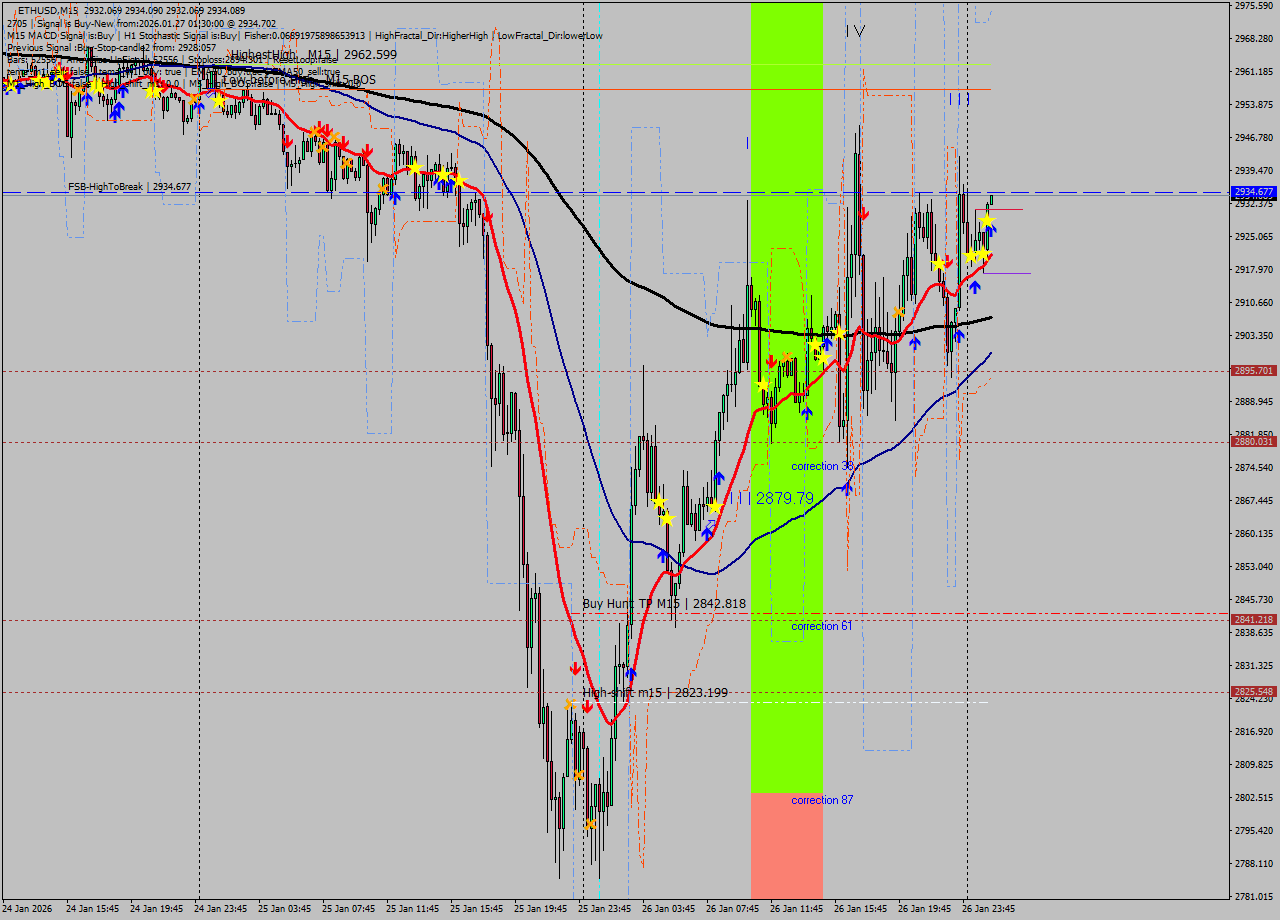The width and height of the screenshot is (1280, 920).
Task: Click the bright green vertical zone
Action: pos(786,300)
